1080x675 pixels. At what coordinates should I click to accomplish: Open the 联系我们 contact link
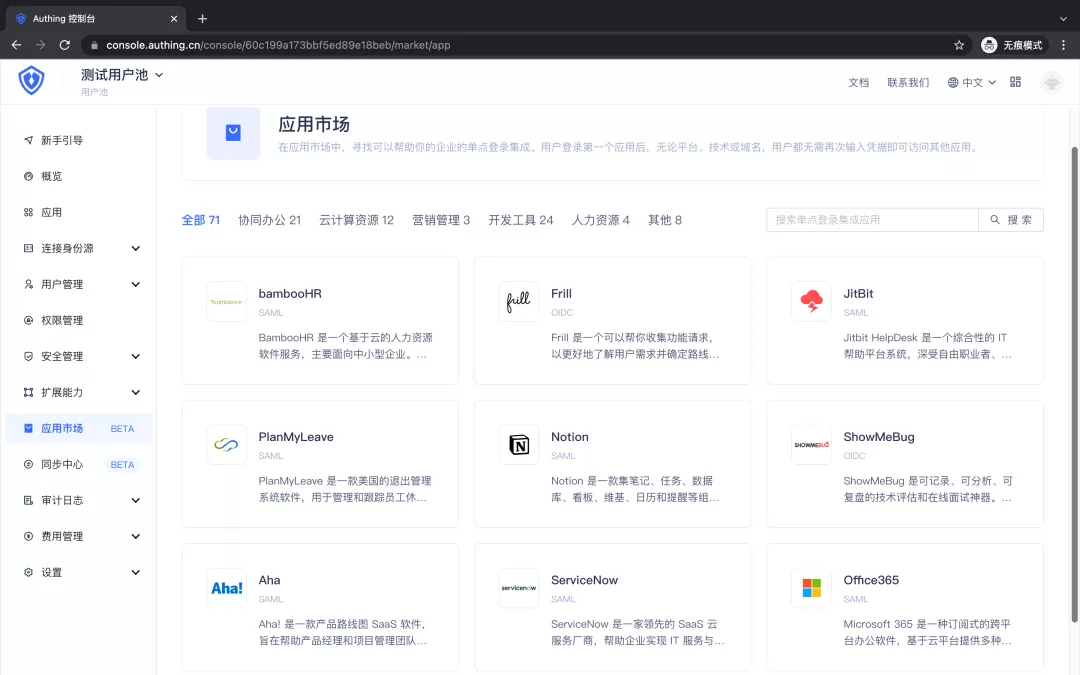click(908, 83)
